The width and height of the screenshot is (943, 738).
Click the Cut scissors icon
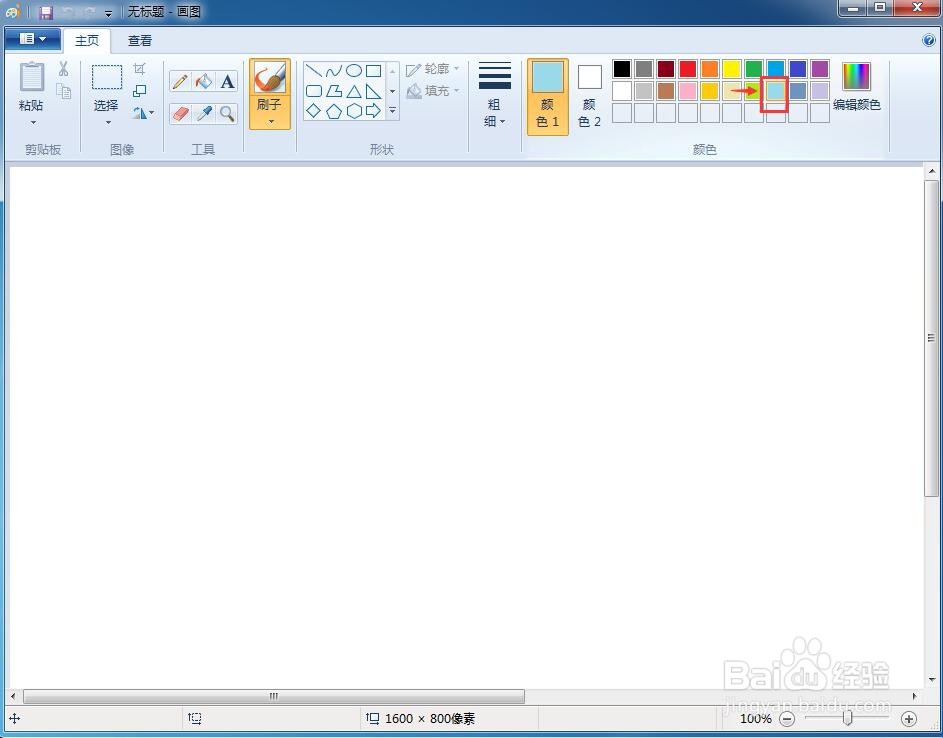[x=63, y=69]
